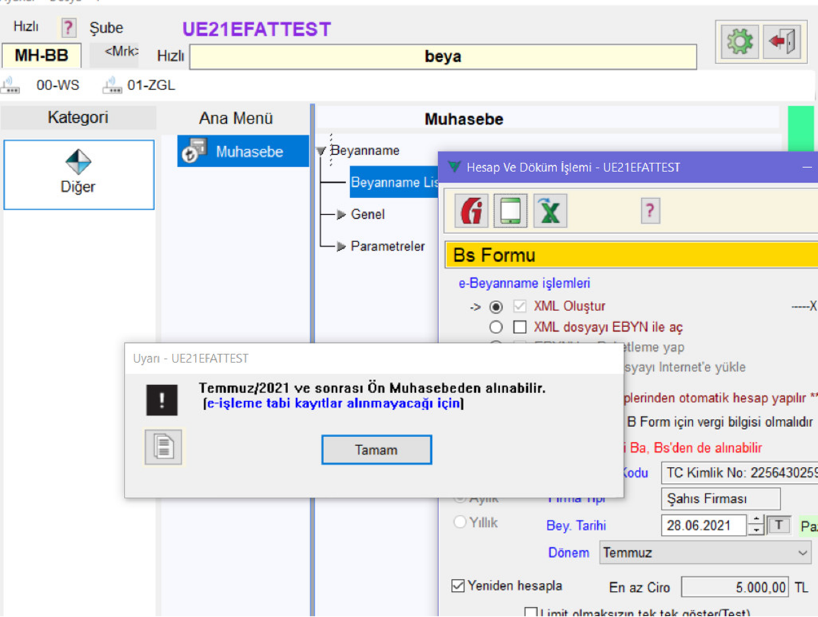
Task: Open the Dönem dropdown showing Temmuz
Action: click(x=706, y=552)
